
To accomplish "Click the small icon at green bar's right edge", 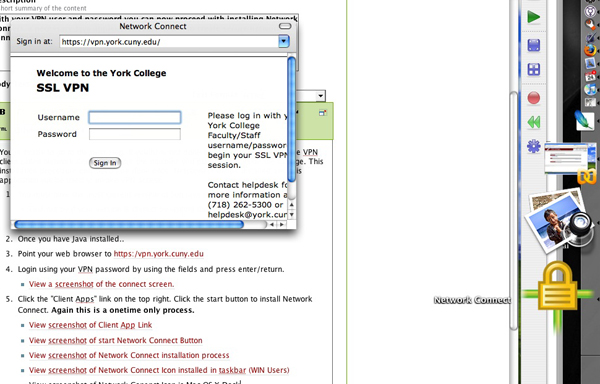I will 323,112.
